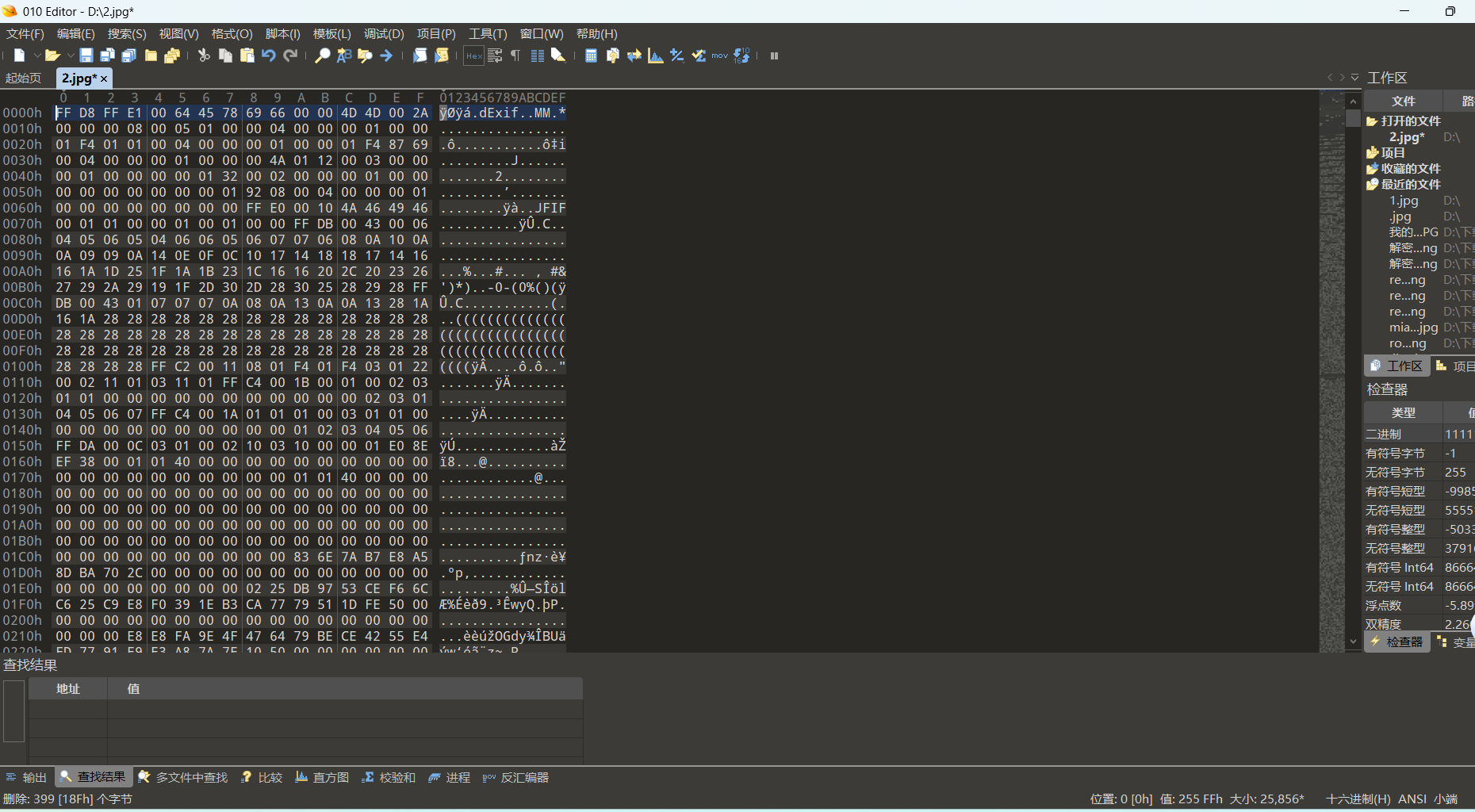
Task: Open the 模板(L) menu
Action: click(x=331, y=33)
